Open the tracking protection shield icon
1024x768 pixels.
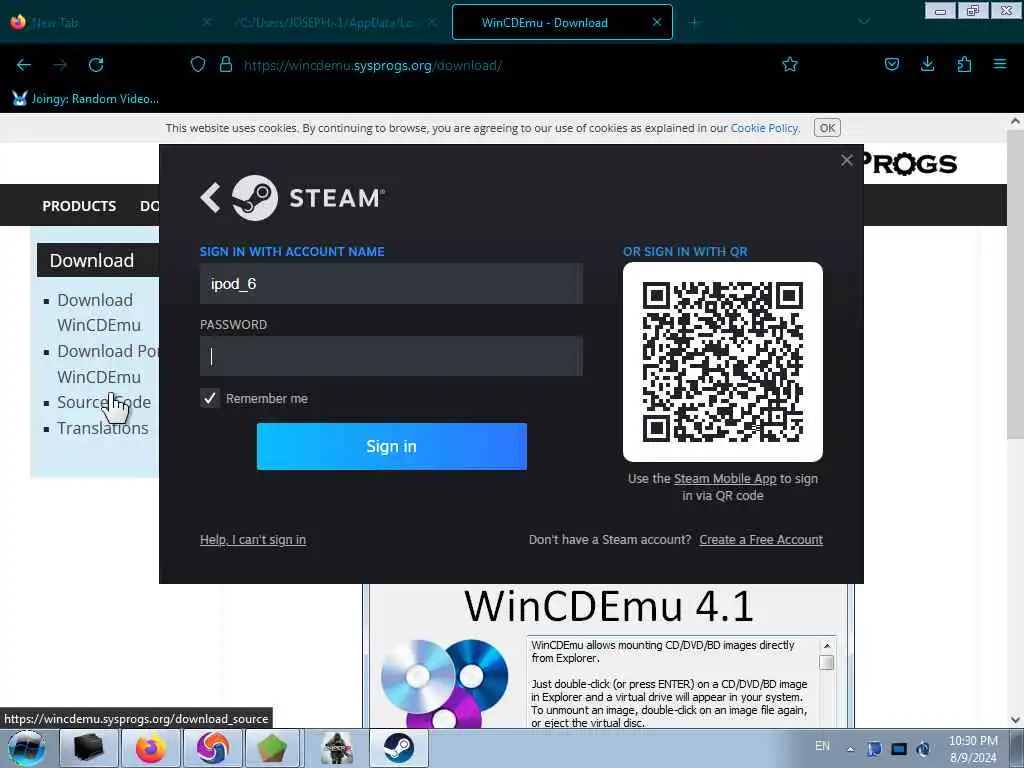(x=198, y=64)
